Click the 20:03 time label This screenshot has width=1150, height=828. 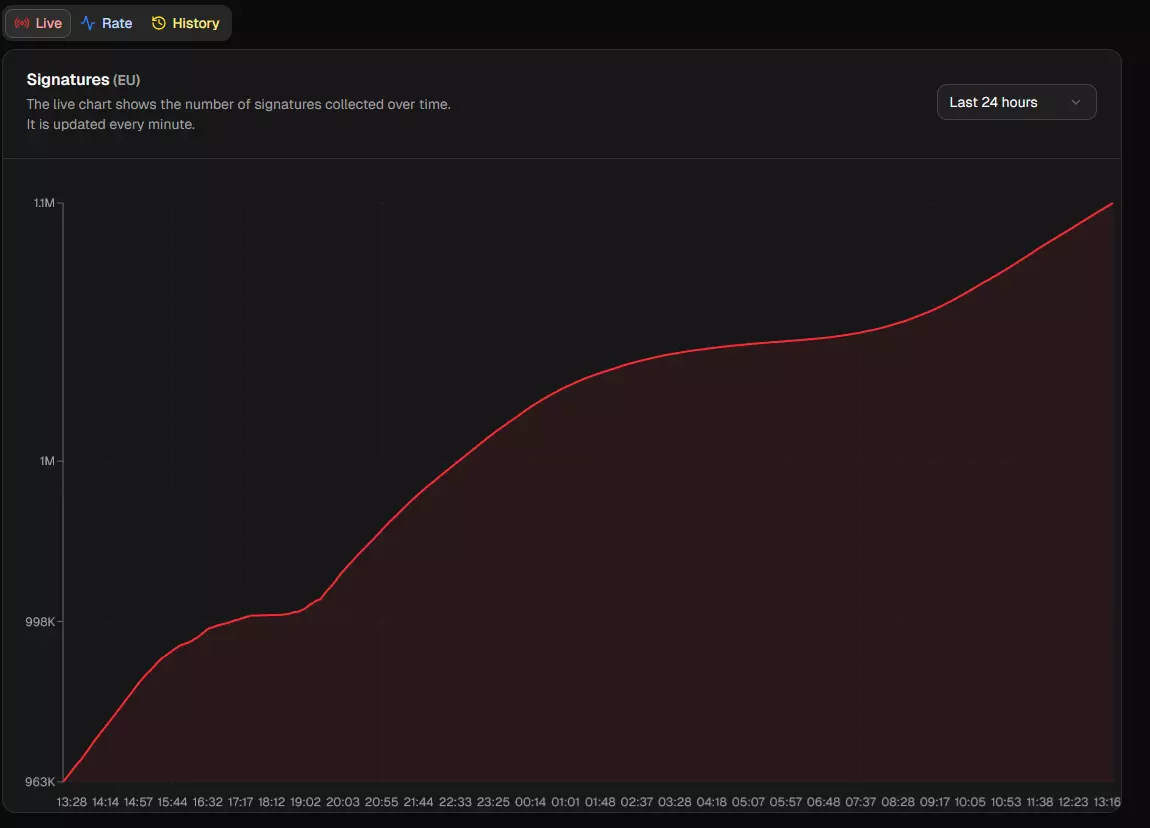click(x=343, y=802)
